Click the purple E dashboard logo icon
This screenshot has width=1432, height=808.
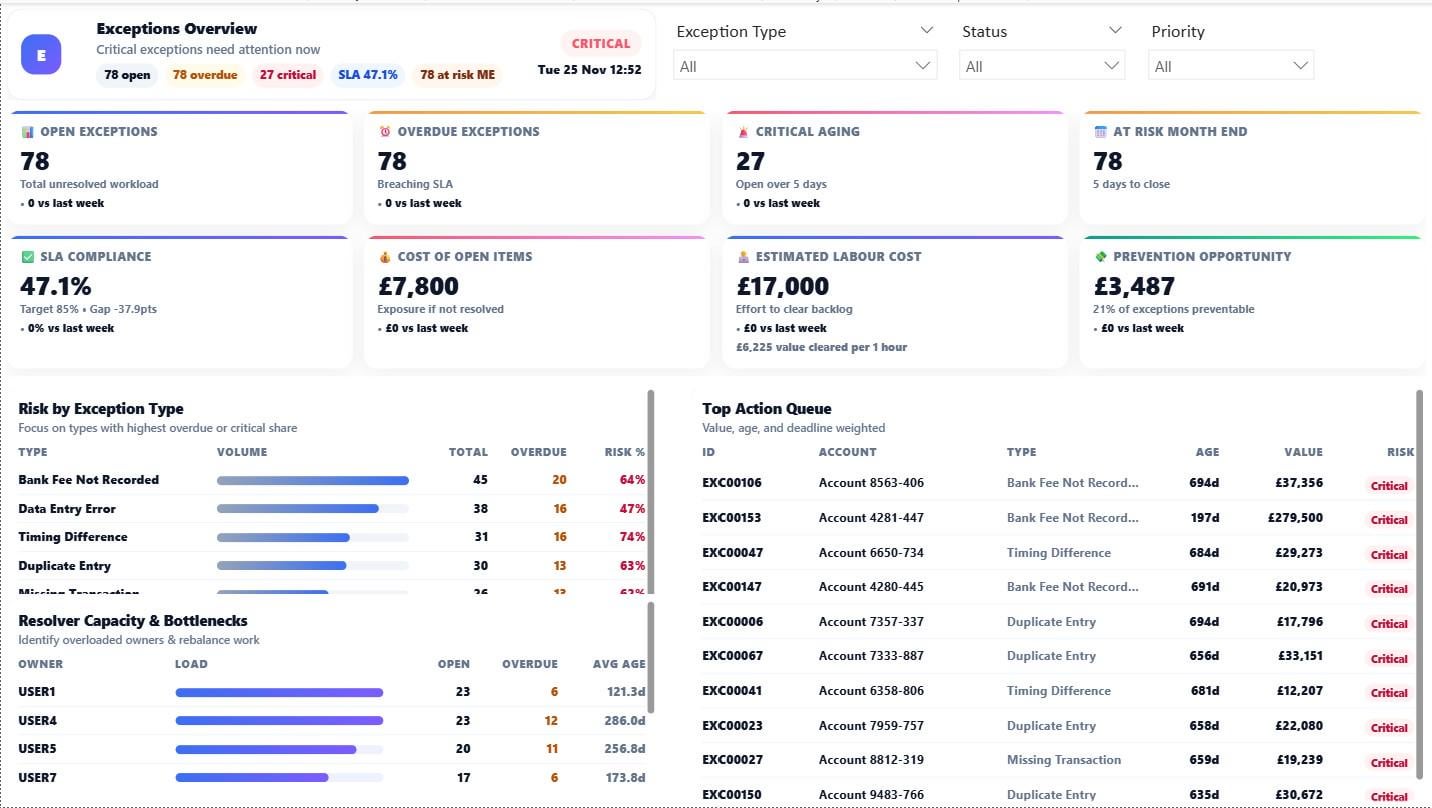[41, 55]
